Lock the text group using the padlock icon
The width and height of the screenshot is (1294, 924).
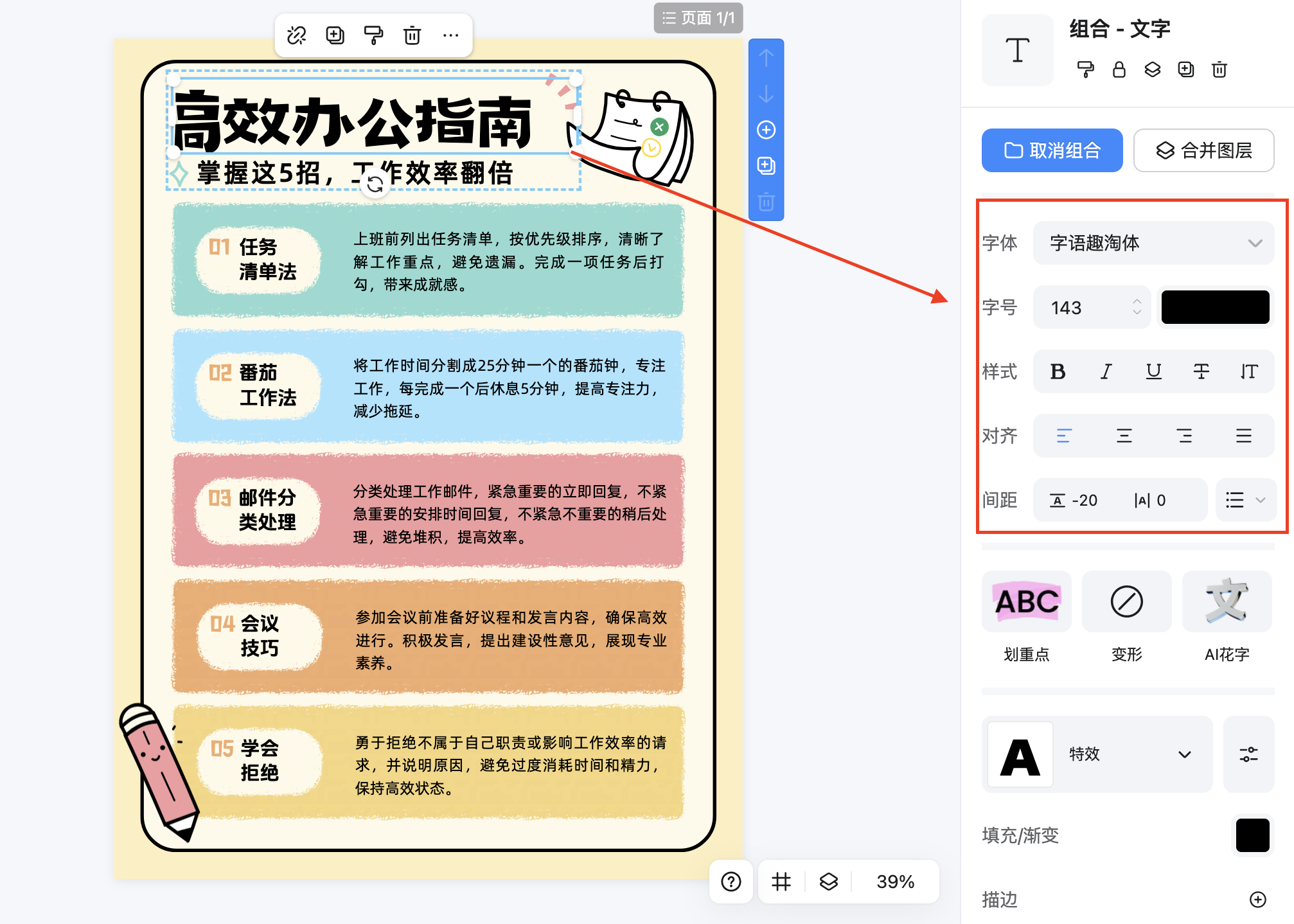[x=1119, y=70]
